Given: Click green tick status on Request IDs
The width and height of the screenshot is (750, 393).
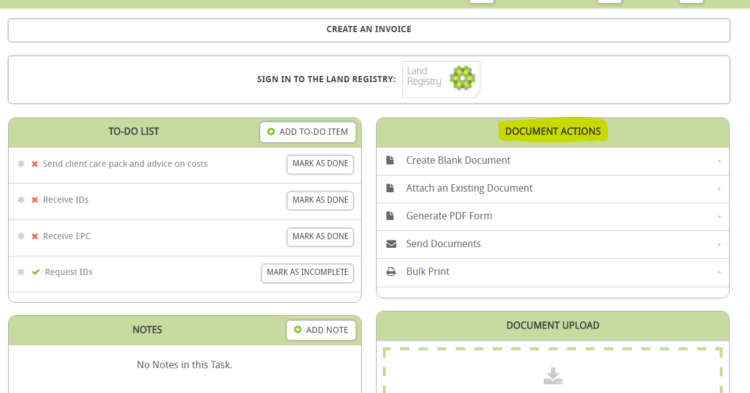Looking at the screenshot, I should coord(36,272).
